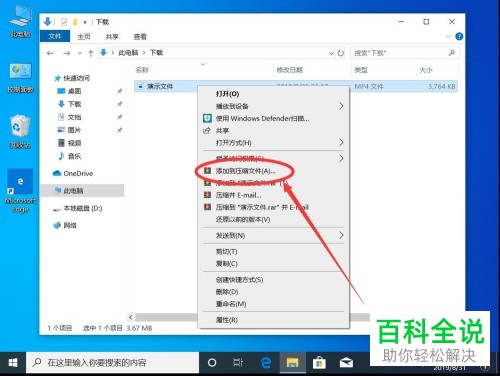Click WinRAR icon for Compress and E-mail

click(x=207, y=195)
